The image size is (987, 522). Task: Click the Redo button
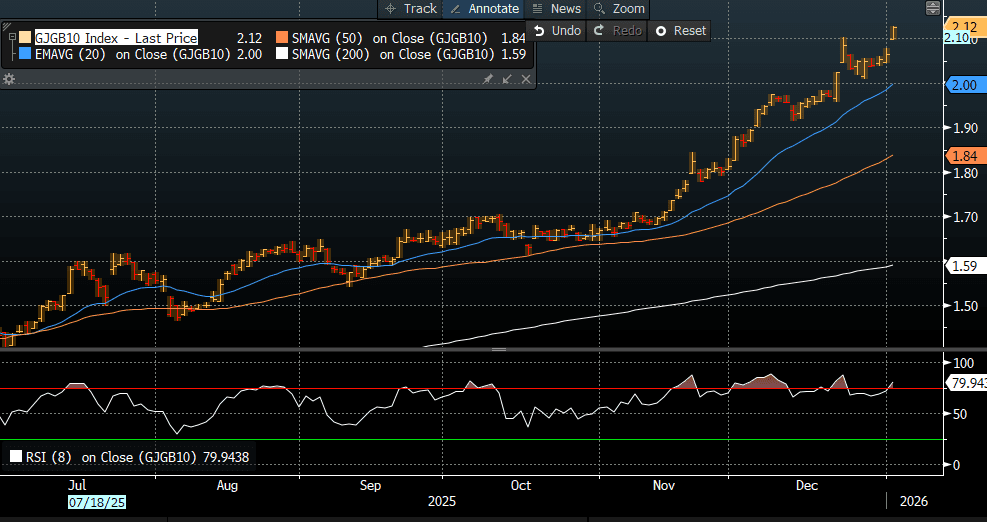coord(618,30)
